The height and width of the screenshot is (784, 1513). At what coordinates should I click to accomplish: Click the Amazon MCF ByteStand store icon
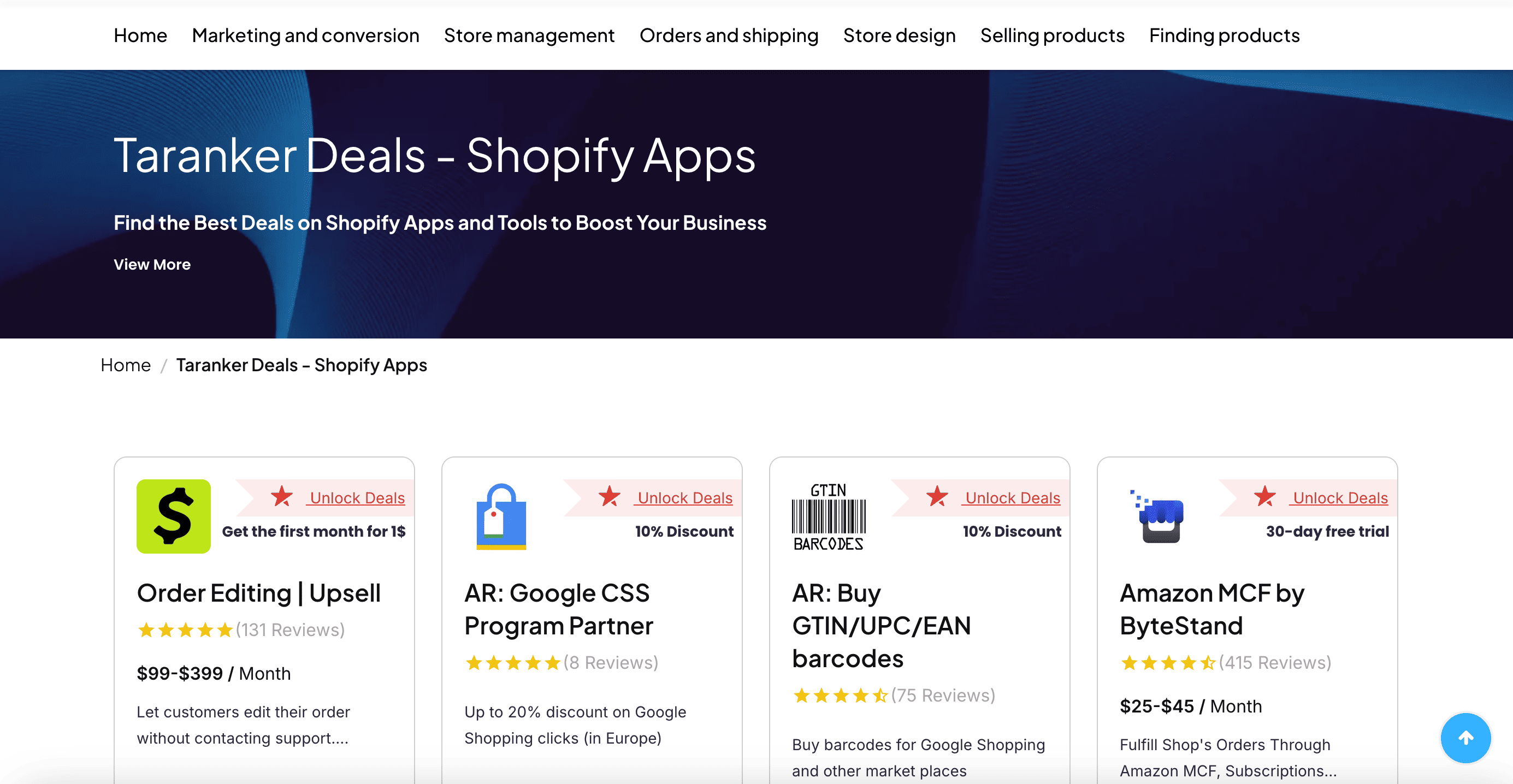[x=1156, y=516]
